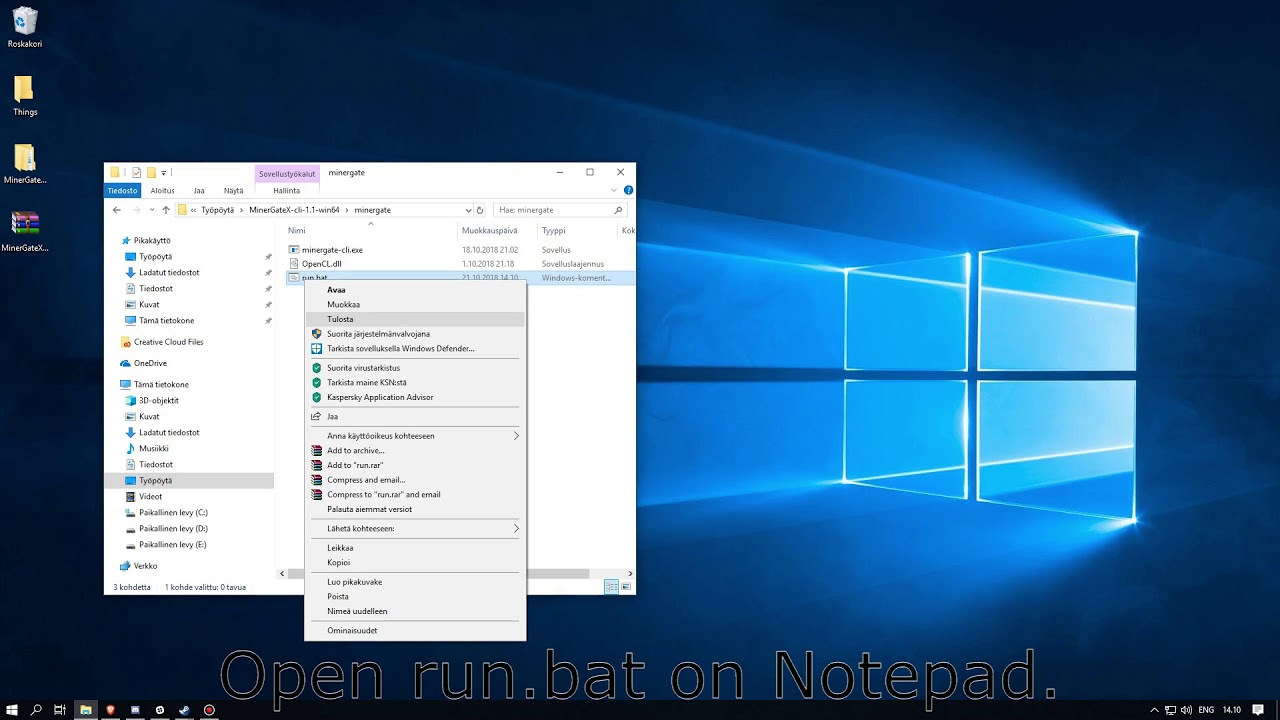
Task: Open Explorer help question mark
Action: point(628,190)
